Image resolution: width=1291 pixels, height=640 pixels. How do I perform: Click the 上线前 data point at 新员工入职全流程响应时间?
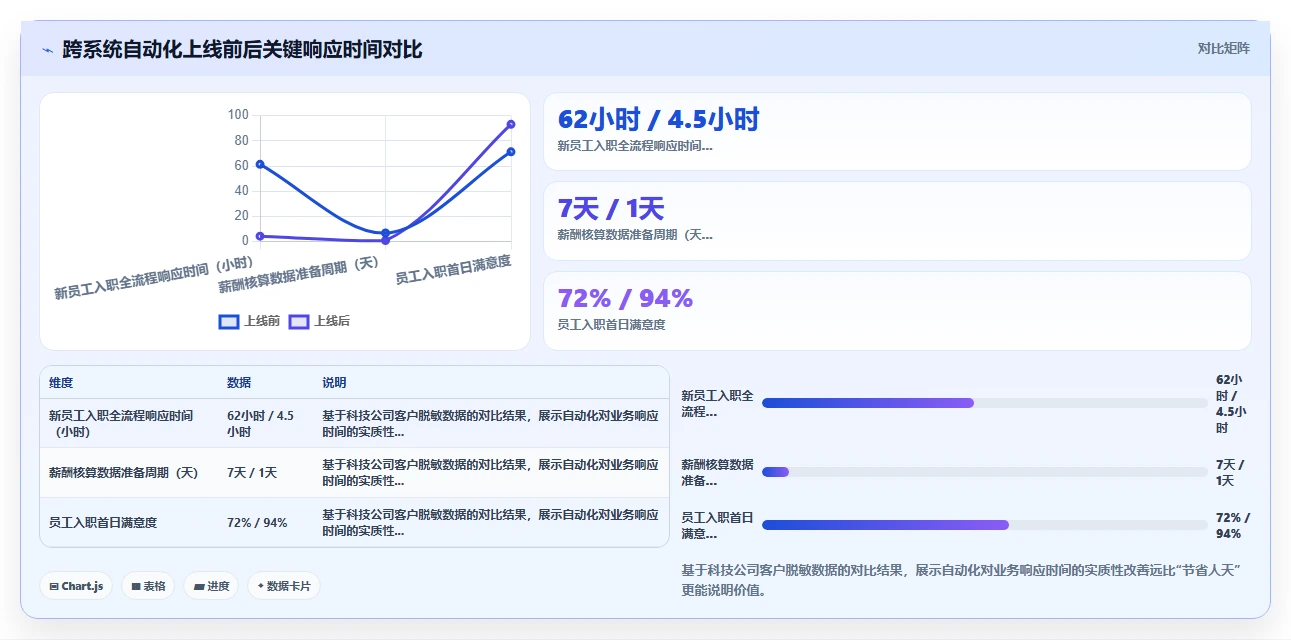tap(260, 164)
